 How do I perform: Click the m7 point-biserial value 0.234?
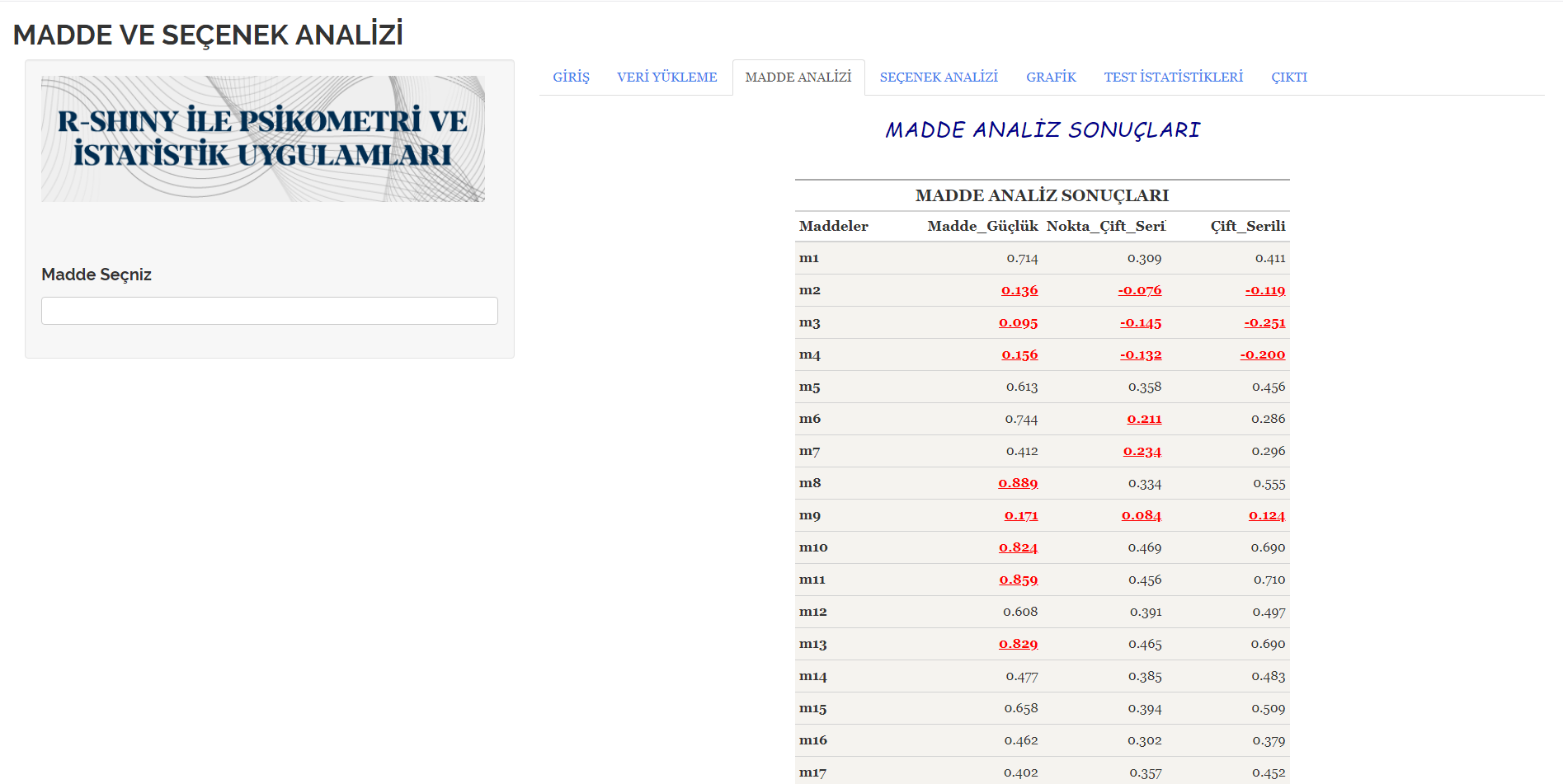click(x=1142, y=451)
